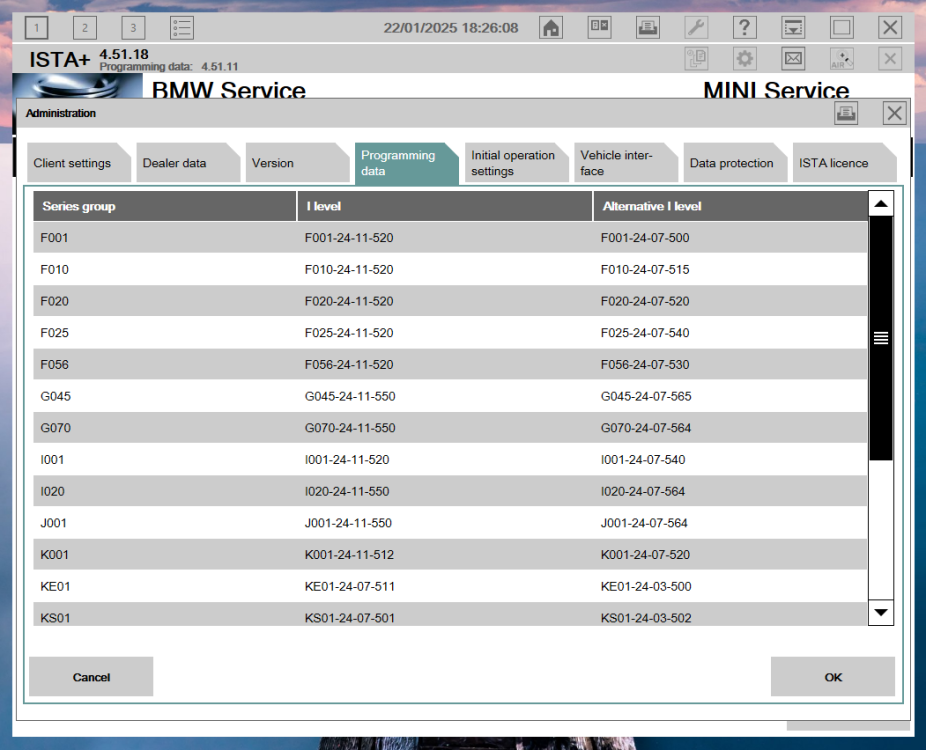Switch to the Dealer data tab
Image resolution: width=926 pixels, height=750 pixels.
(188, 163)
